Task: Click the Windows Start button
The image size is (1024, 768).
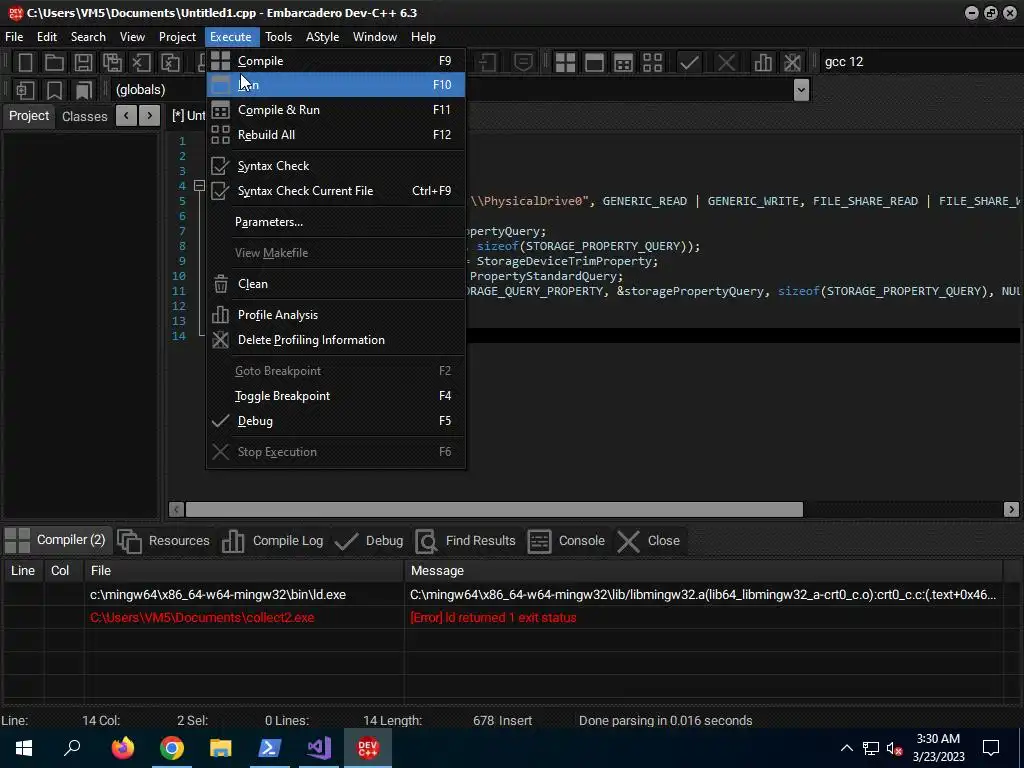Action: point(24,748)
